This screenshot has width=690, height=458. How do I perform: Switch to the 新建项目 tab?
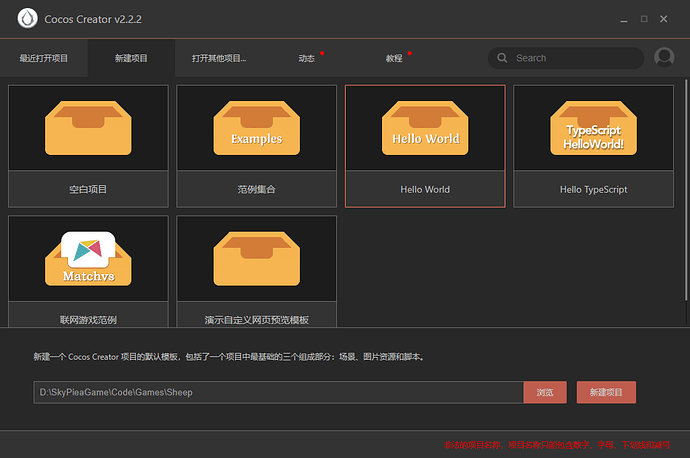coord(131,58)
